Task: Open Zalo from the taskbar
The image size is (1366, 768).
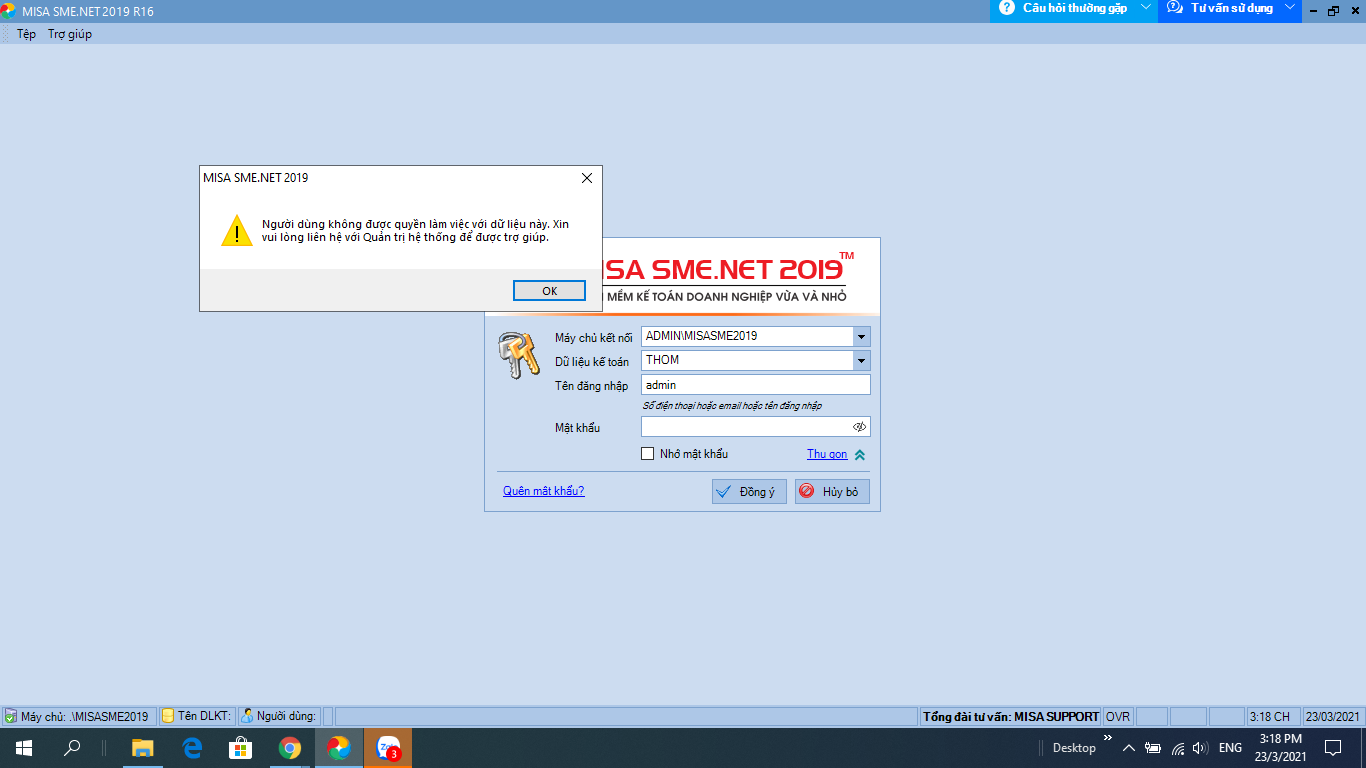Action: 388,748
